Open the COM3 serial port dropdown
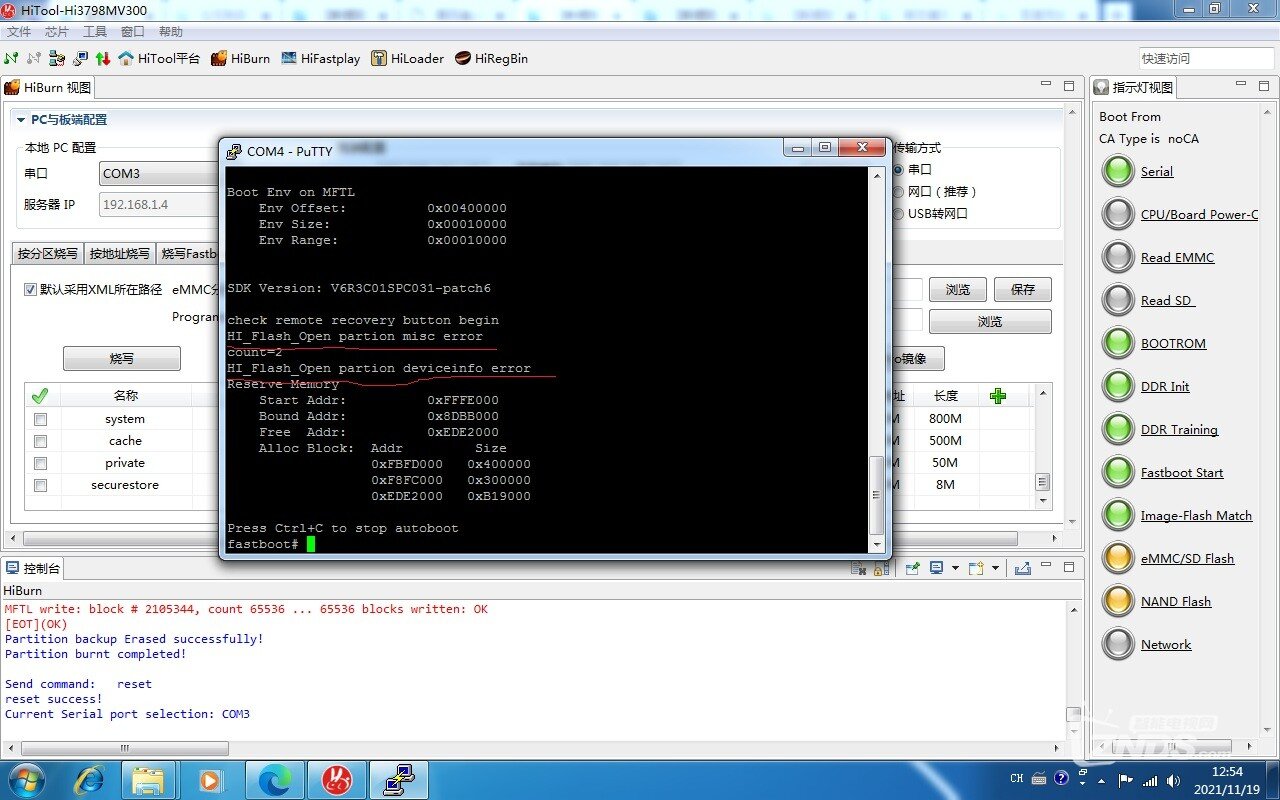 pyautogui.click(x=158, y=173)
